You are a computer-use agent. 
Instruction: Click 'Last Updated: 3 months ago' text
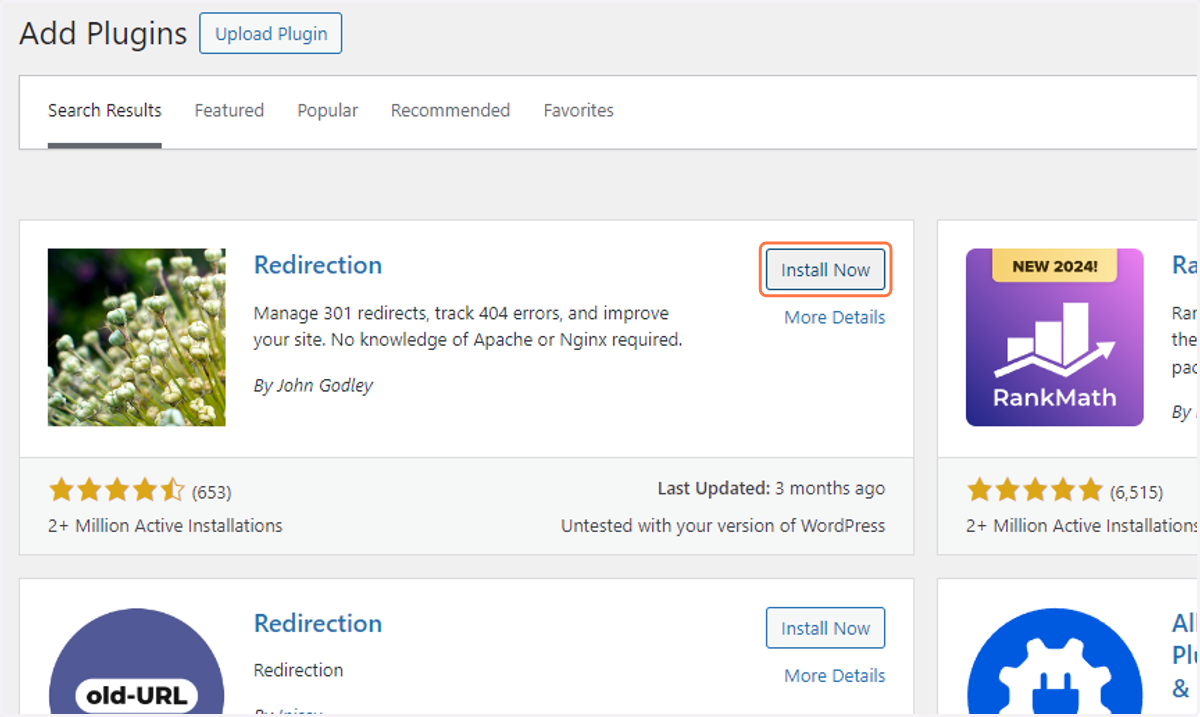771,489
